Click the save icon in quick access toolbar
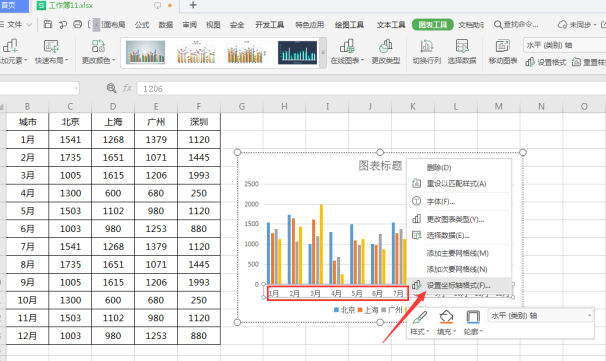Screen dimensions: 606x361 click(48, 24)
